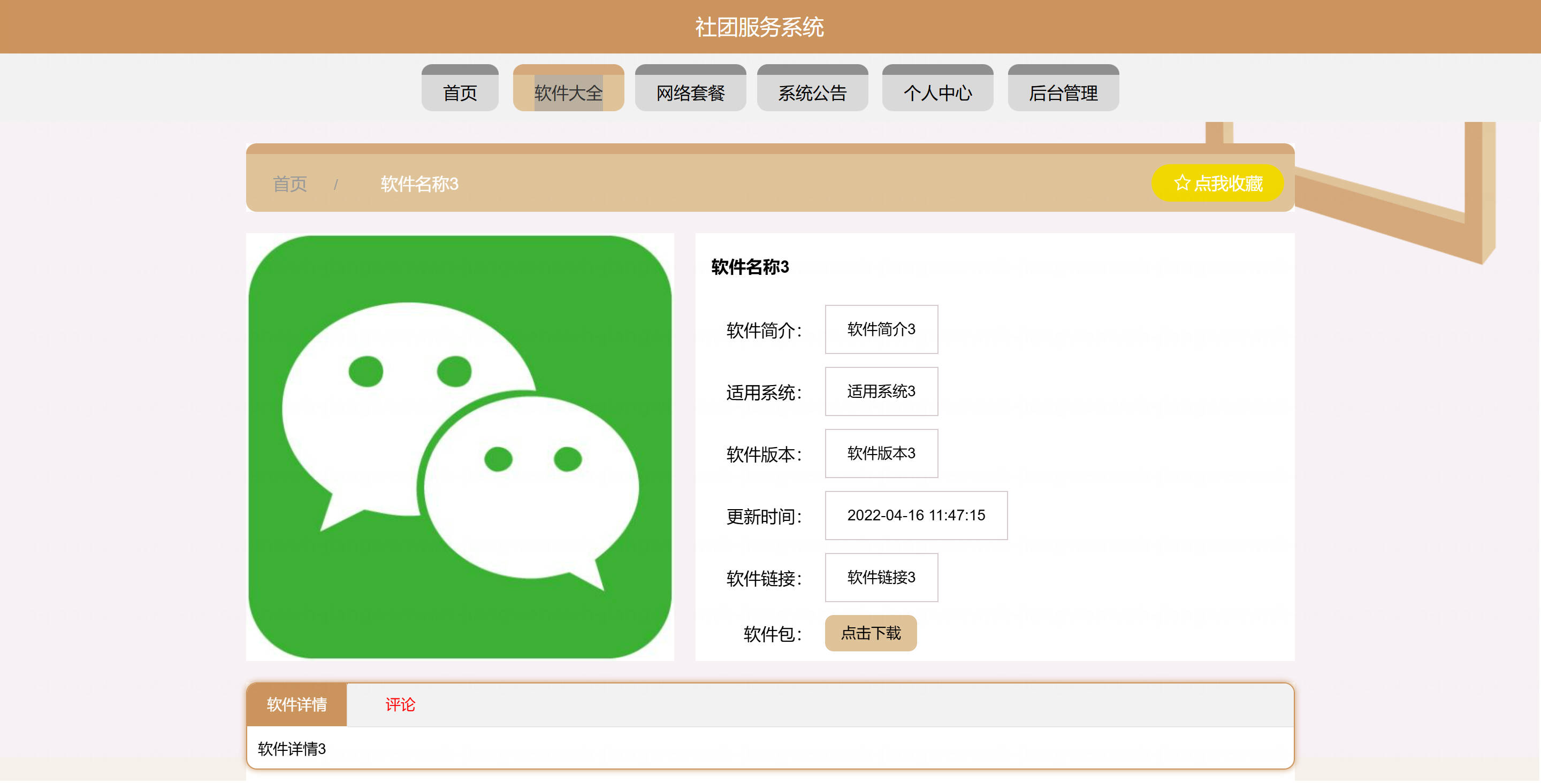The width and height of the screenshot is (1541, 784).
Task: Click the 点我收藏 button text
Action: pos(1228,183)
